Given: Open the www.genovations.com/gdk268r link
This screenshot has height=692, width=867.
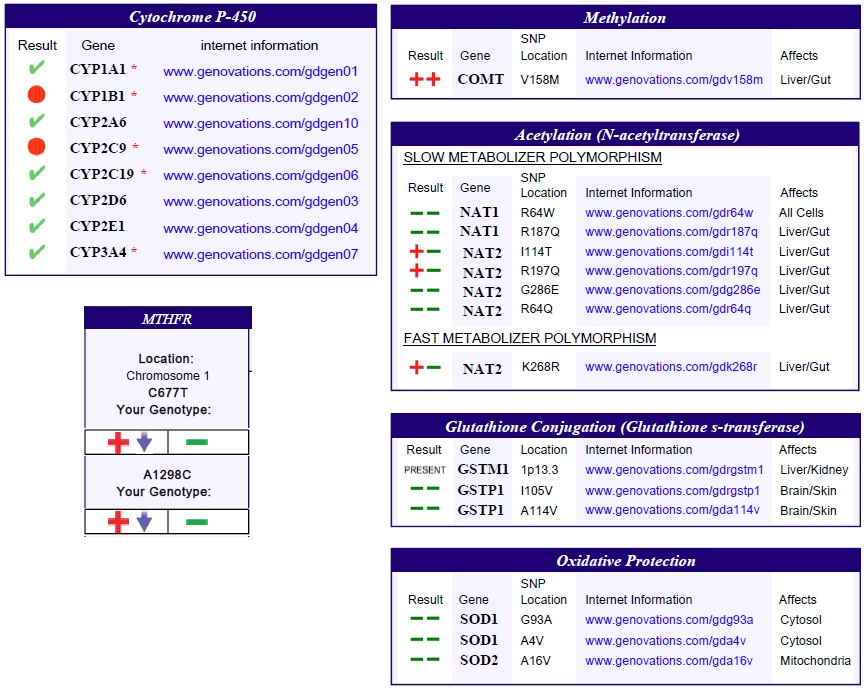Looking at the screenshot, I should pos(671,367).
